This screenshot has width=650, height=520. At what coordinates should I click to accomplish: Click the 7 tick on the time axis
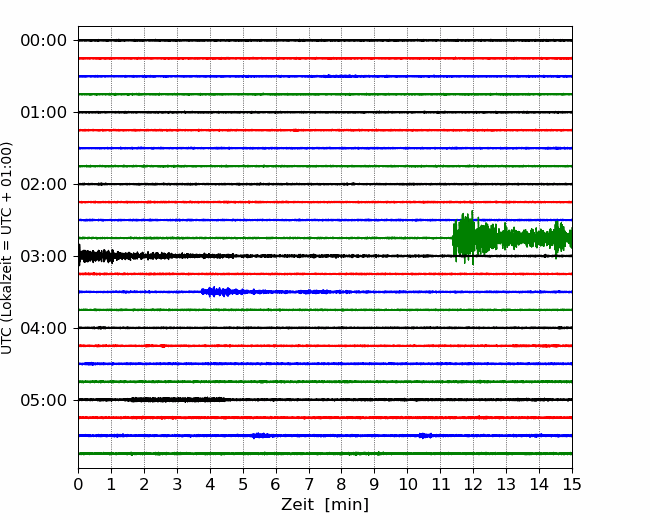tap(309, 484)
